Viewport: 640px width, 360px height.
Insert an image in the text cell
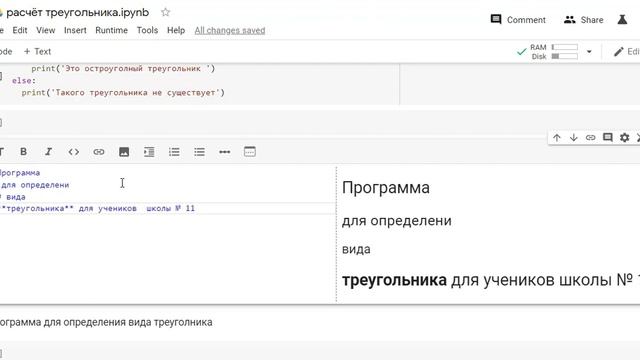(x=124, y=152)
